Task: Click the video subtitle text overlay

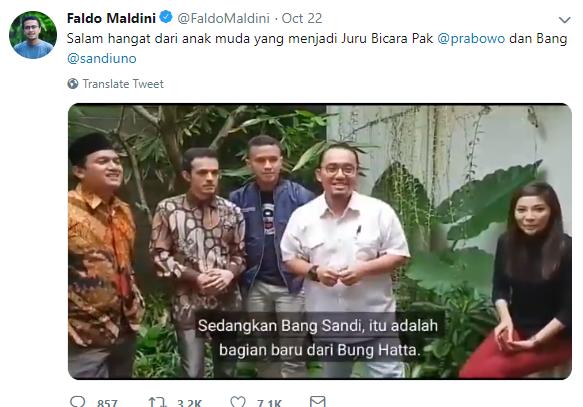Action: pos(319,338)
